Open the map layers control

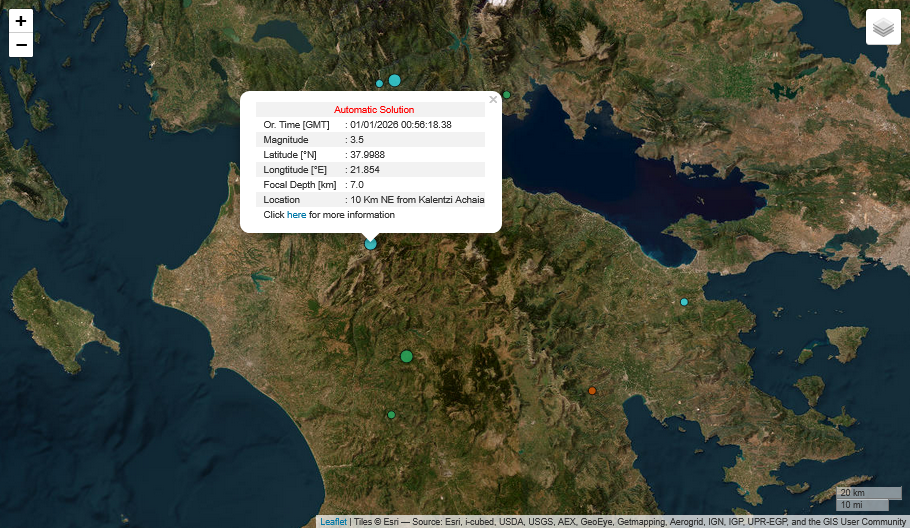pyautogui.click(x=882, y=28)
